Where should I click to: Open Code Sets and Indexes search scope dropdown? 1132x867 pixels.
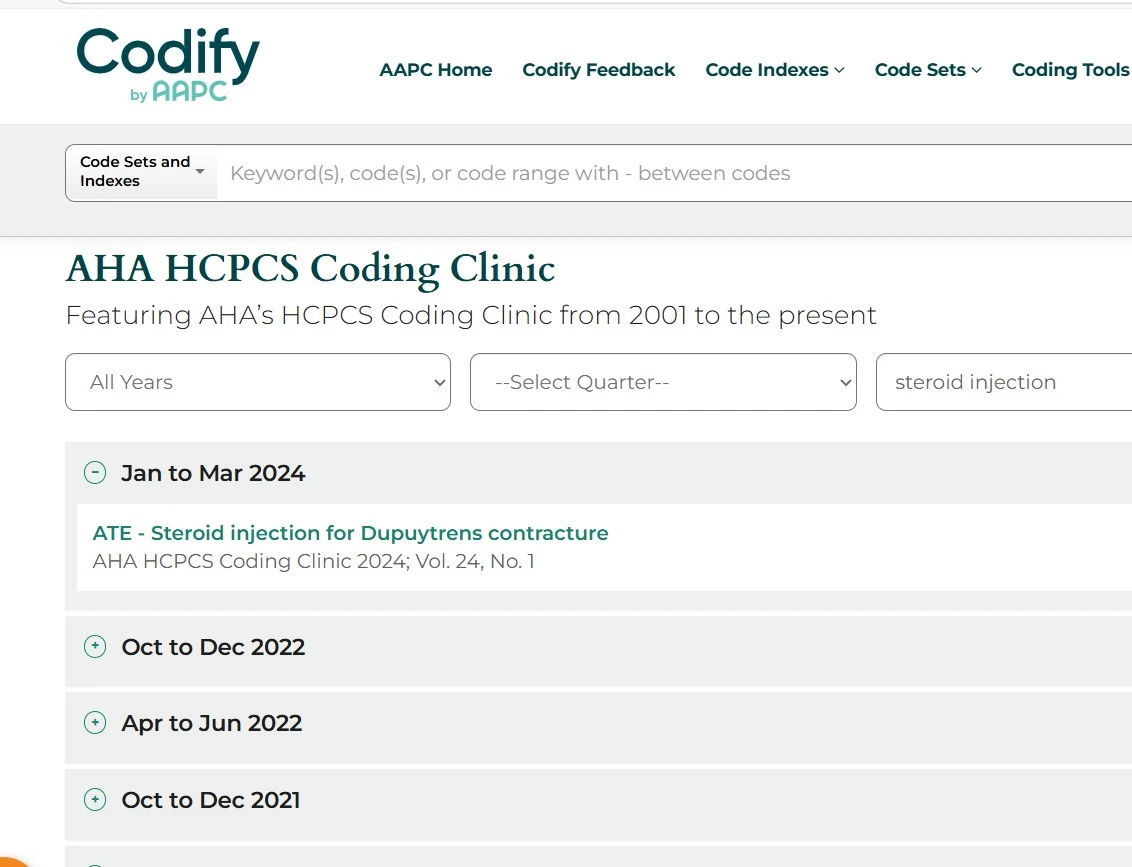141,172
